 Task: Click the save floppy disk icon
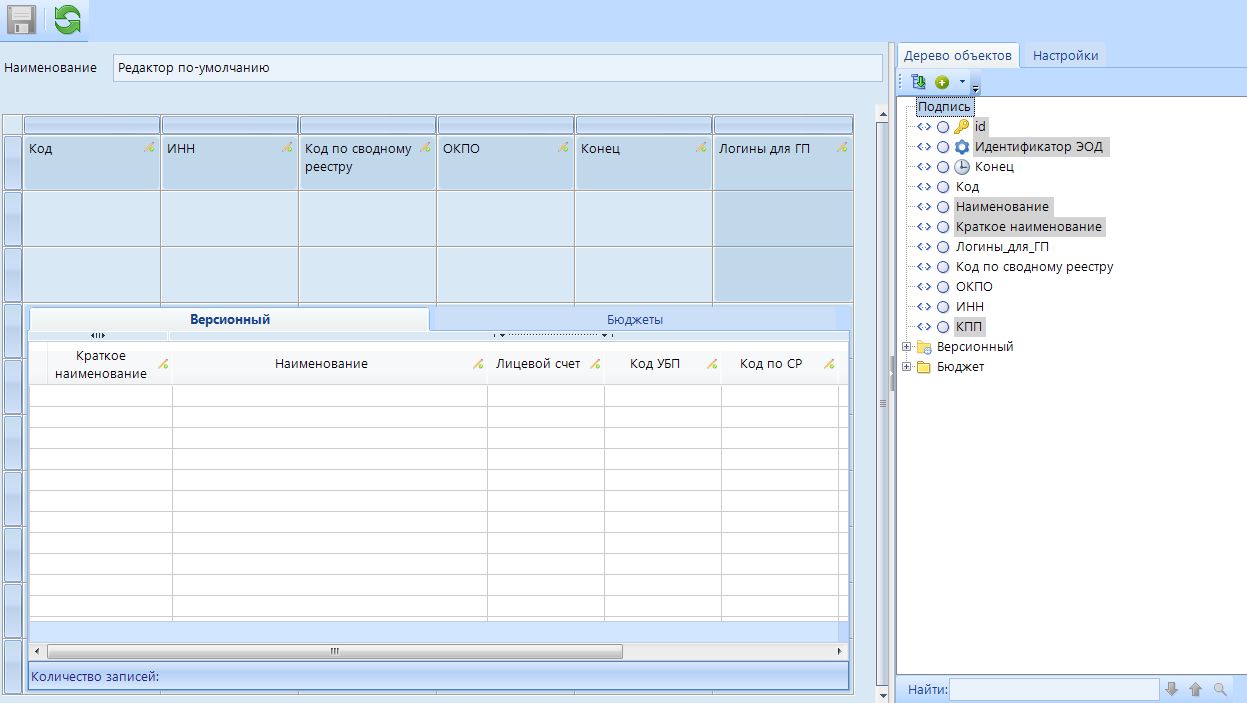21,20
